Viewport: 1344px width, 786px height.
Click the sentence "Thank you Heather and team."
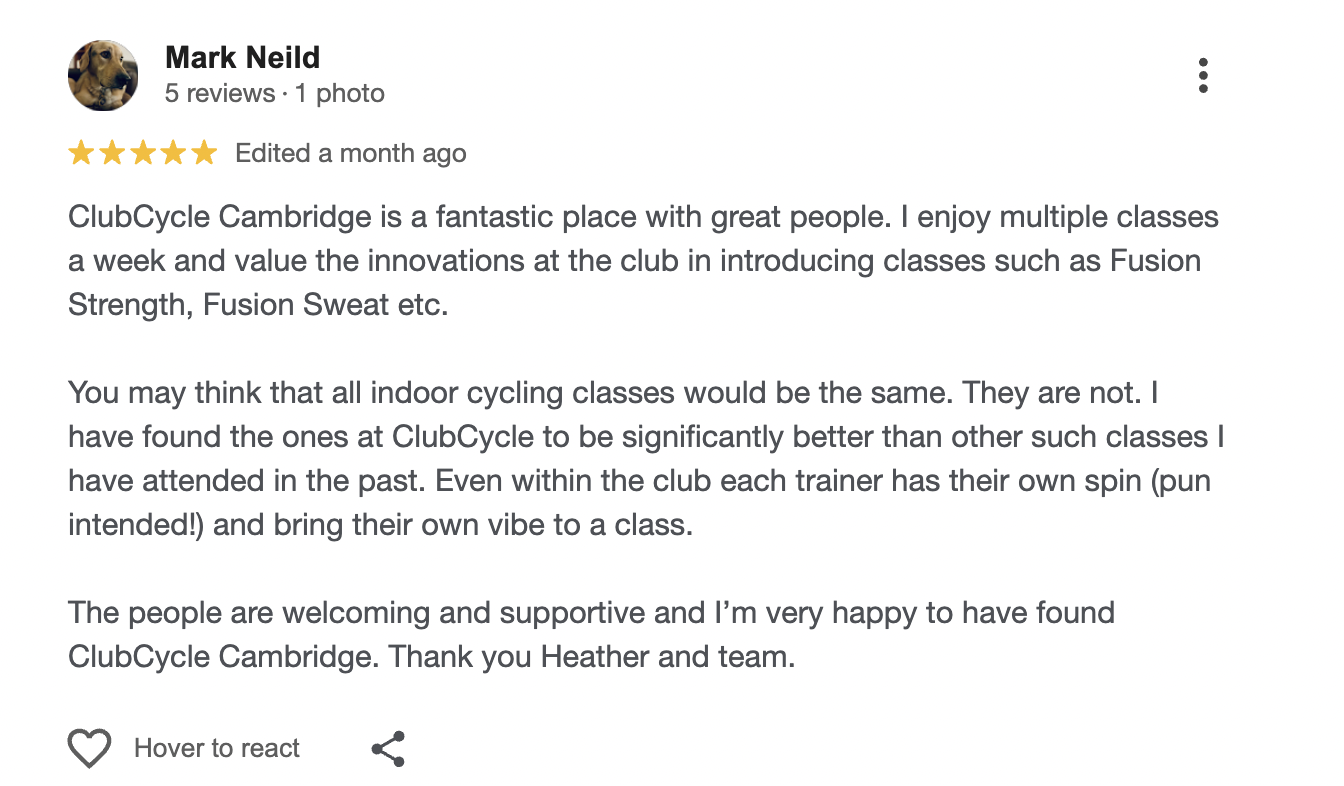tap(591, 657)
